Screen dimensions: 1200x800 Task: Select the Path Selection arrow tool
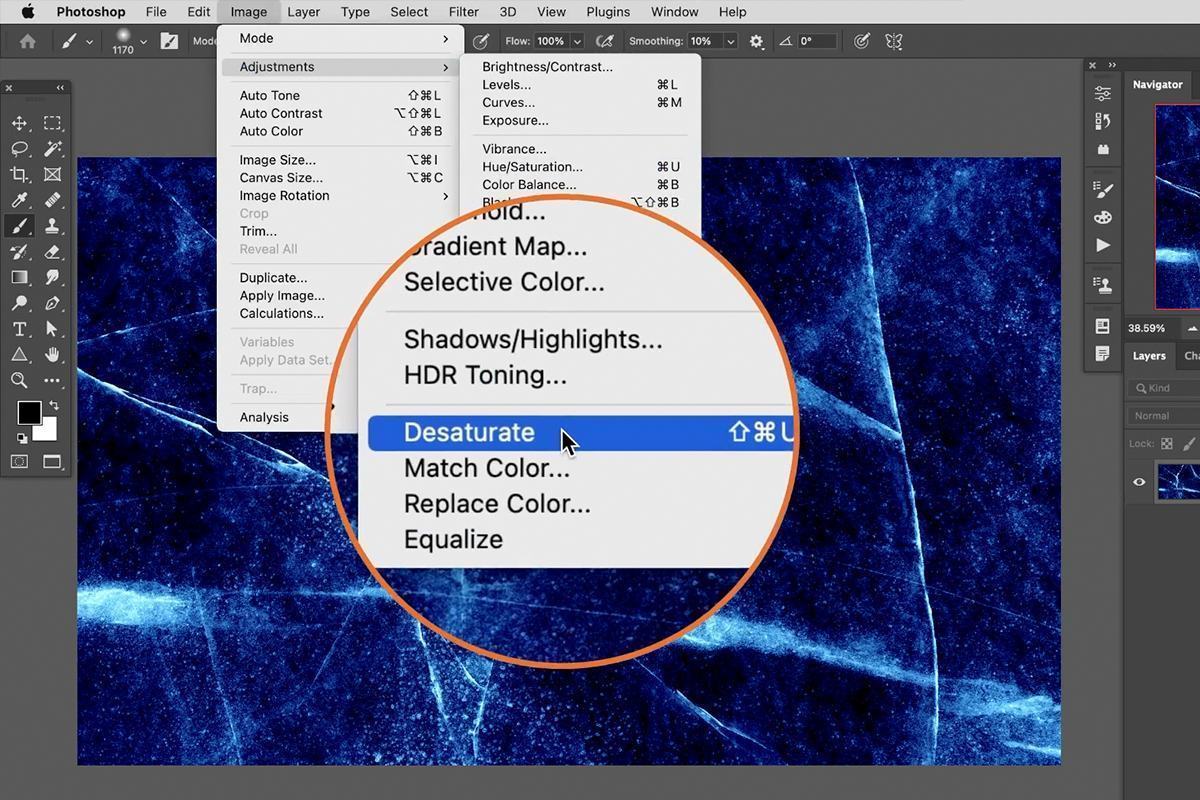click(53, 329)
